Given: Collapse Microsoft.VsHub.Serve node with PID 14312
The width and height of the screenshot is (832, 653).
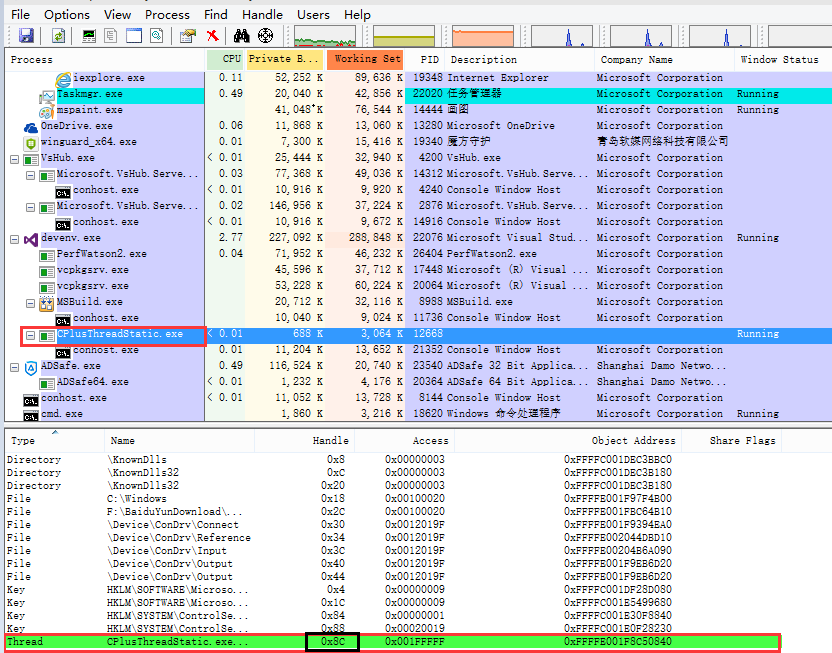Looking at the screenshot, I should (x=30, y=175).
